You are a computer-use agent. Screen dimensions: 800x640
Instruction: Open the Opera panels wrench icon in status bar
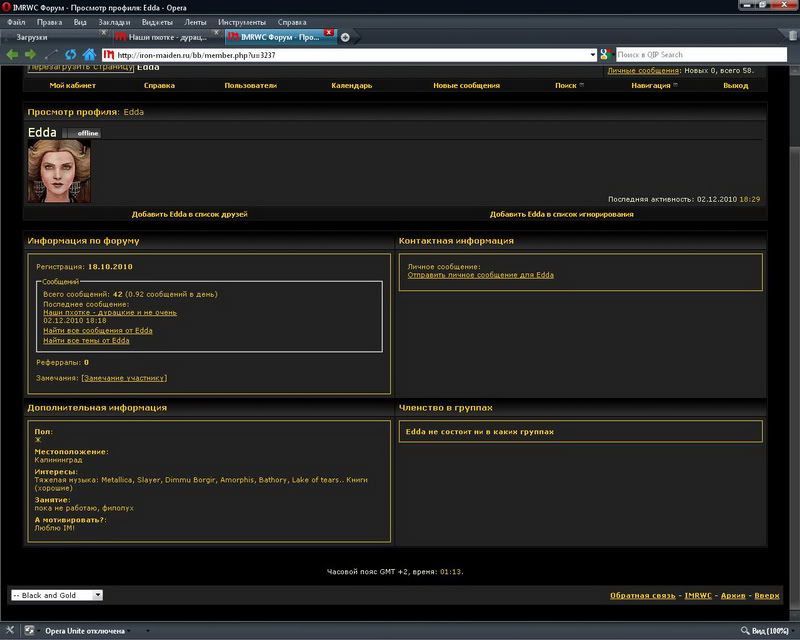(10, 630)
